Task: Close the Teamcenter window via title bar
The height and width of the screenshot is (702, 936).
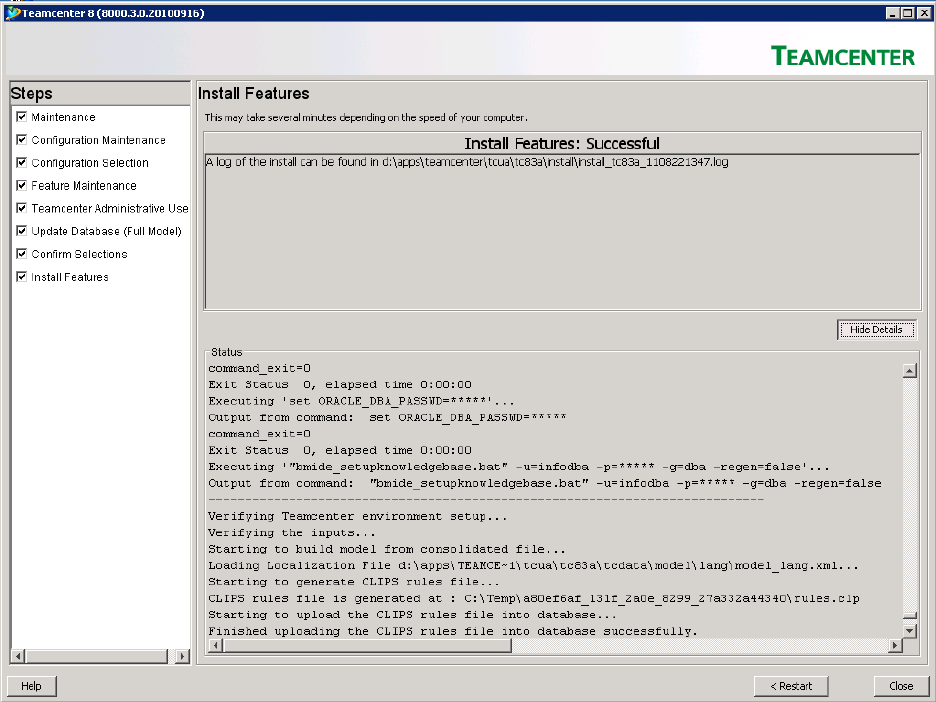Action: tap(923, 13)
